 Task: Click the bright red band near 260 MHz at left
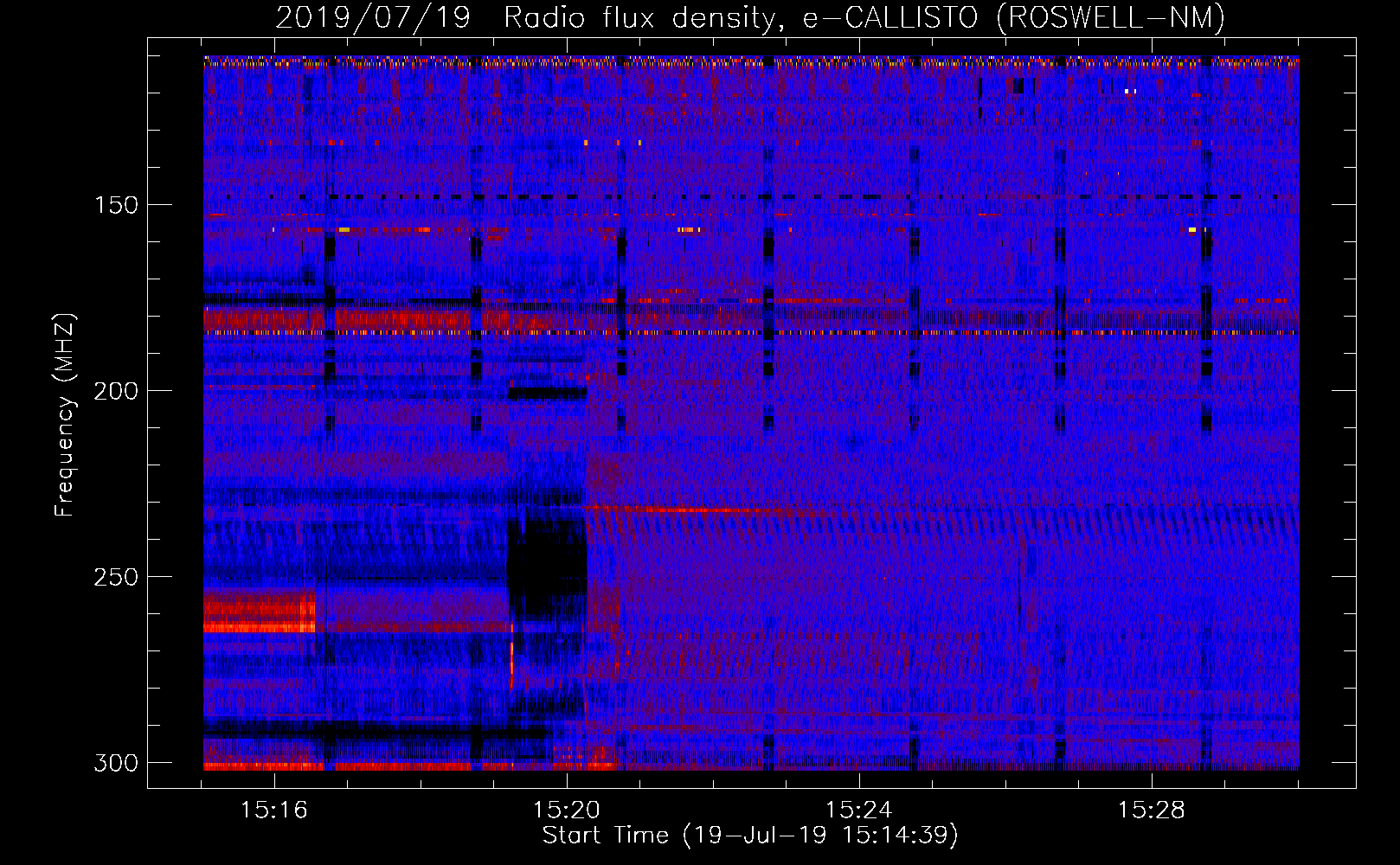[260, 612]
